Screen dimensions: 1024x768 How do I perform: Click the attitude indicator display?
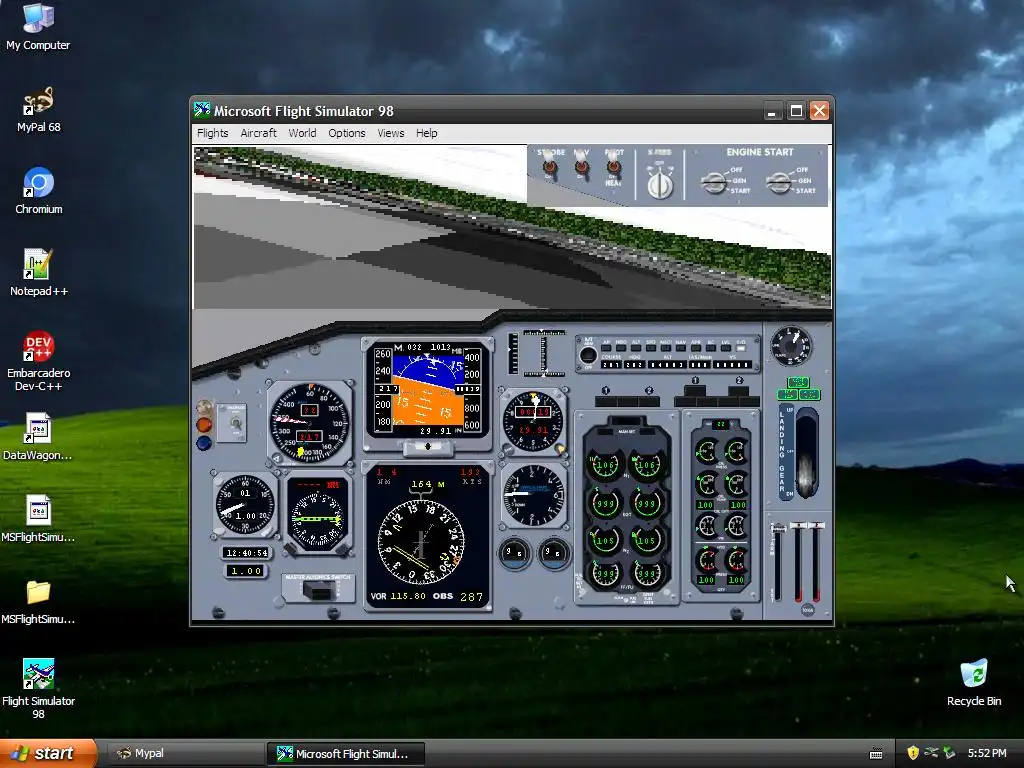coord(428,390)
